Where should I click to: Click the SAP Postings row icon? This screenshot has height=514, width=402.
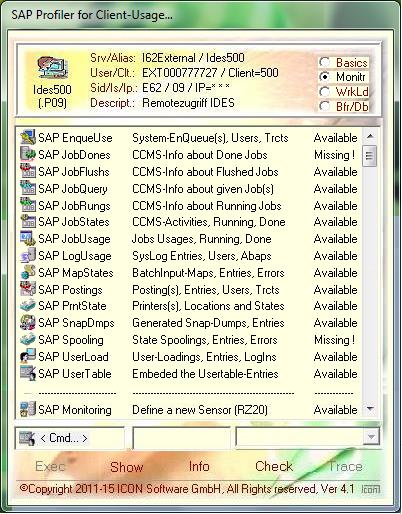pos(28,289)
